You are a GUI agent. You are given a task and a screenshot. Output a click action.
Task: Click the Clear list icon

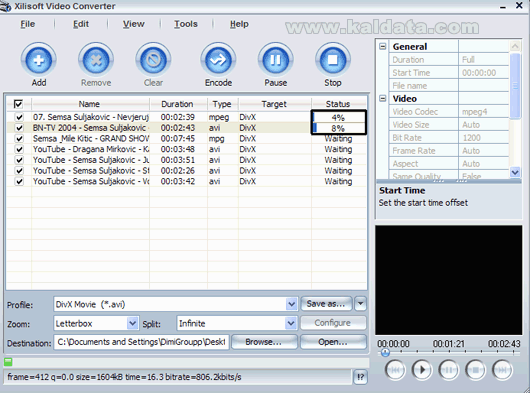(153, 60)
